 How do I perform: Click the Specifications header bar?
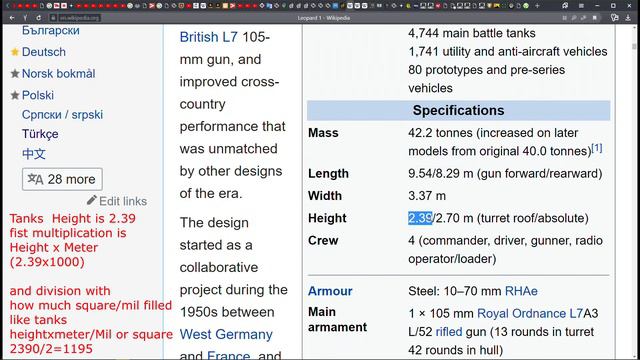458,110
